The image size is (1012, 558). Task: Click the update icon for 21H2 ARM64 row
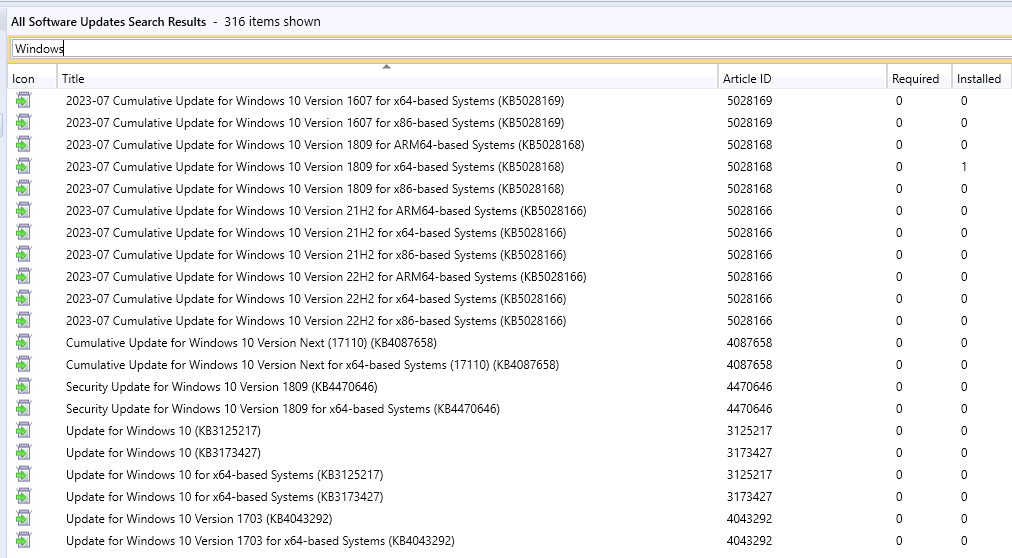pos(23,210)
